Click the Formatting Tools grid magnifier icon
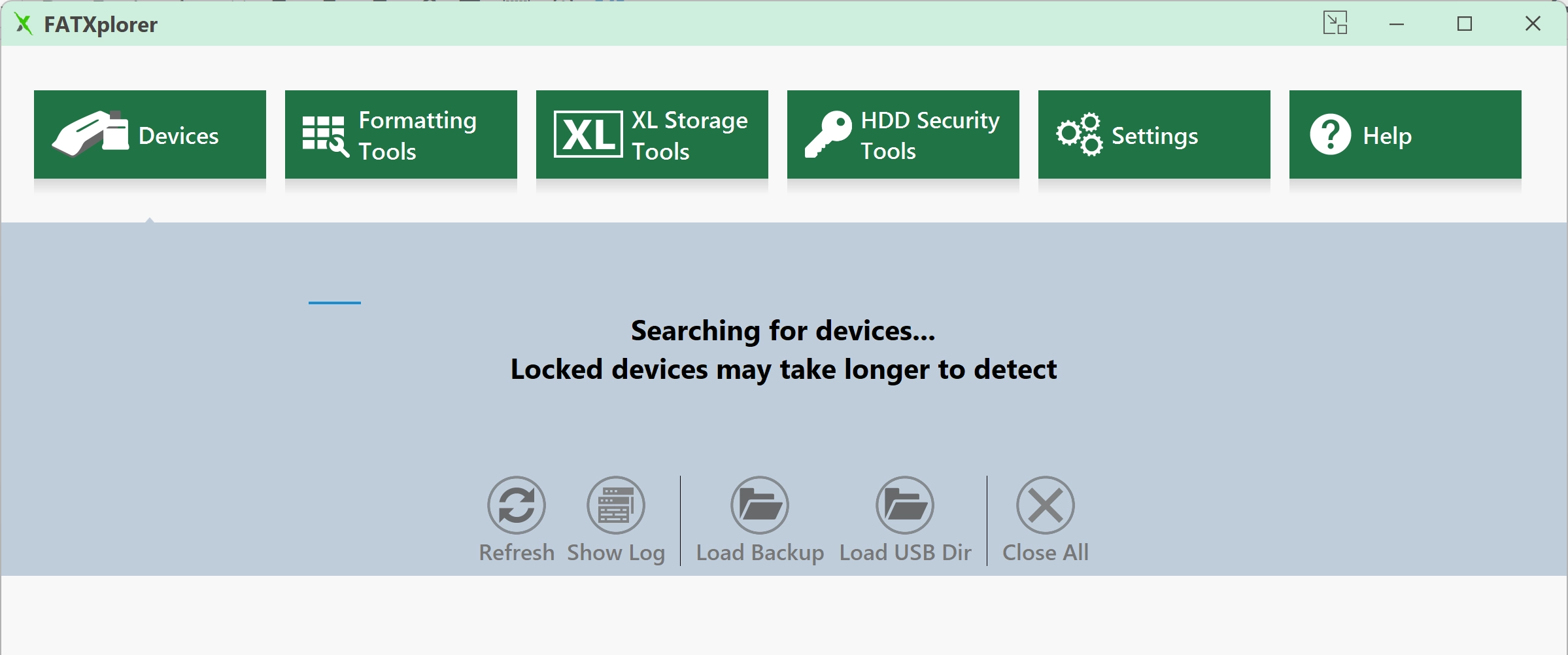 326,136
